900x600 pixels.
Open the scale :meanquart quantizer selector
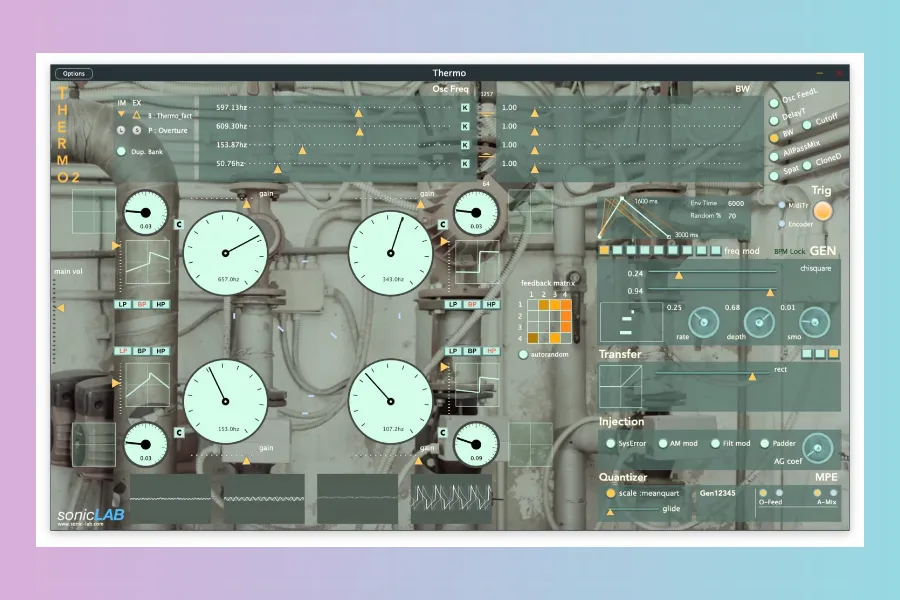point(611,493)
